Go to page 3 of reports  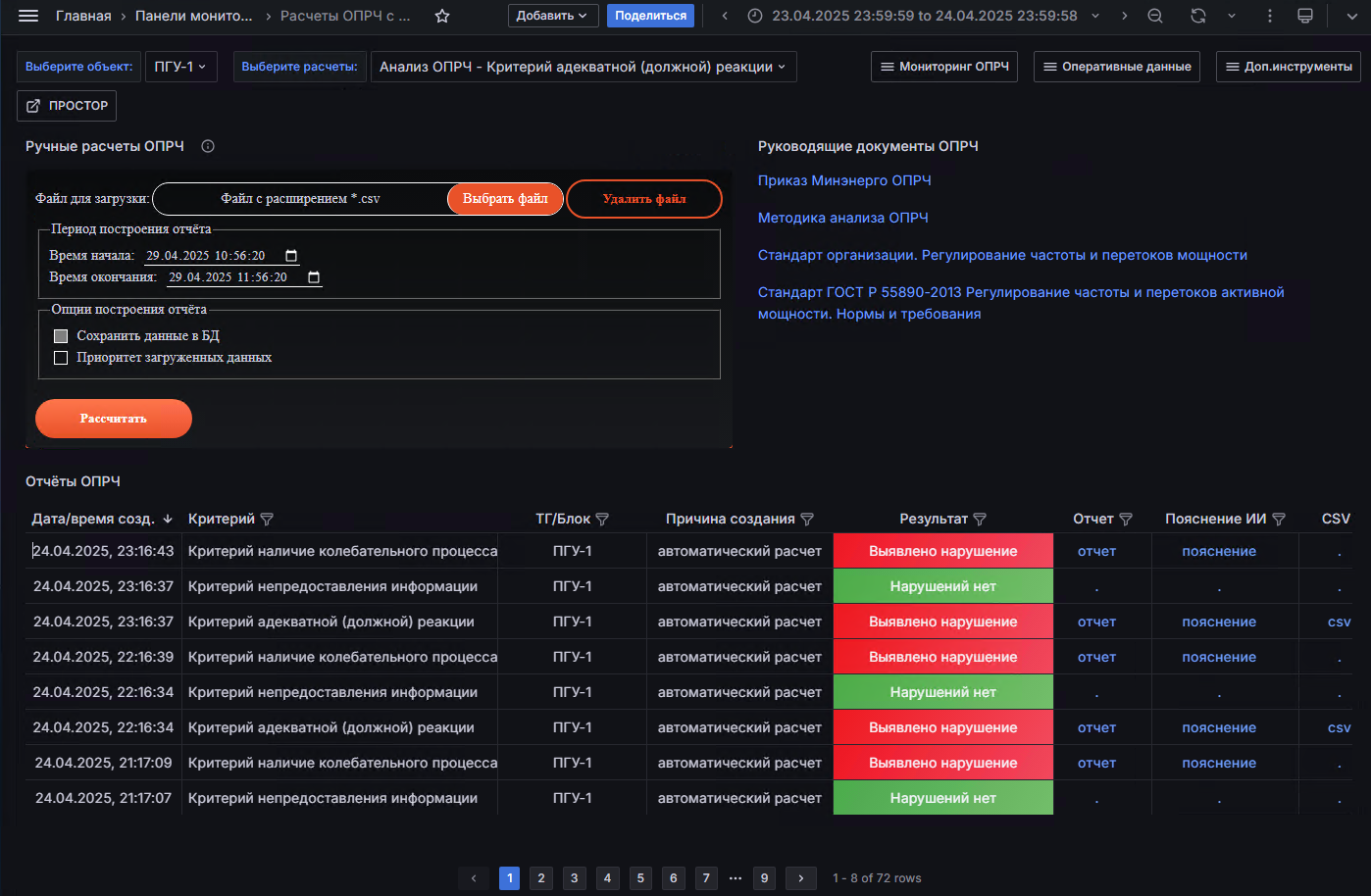coord(575,878)
